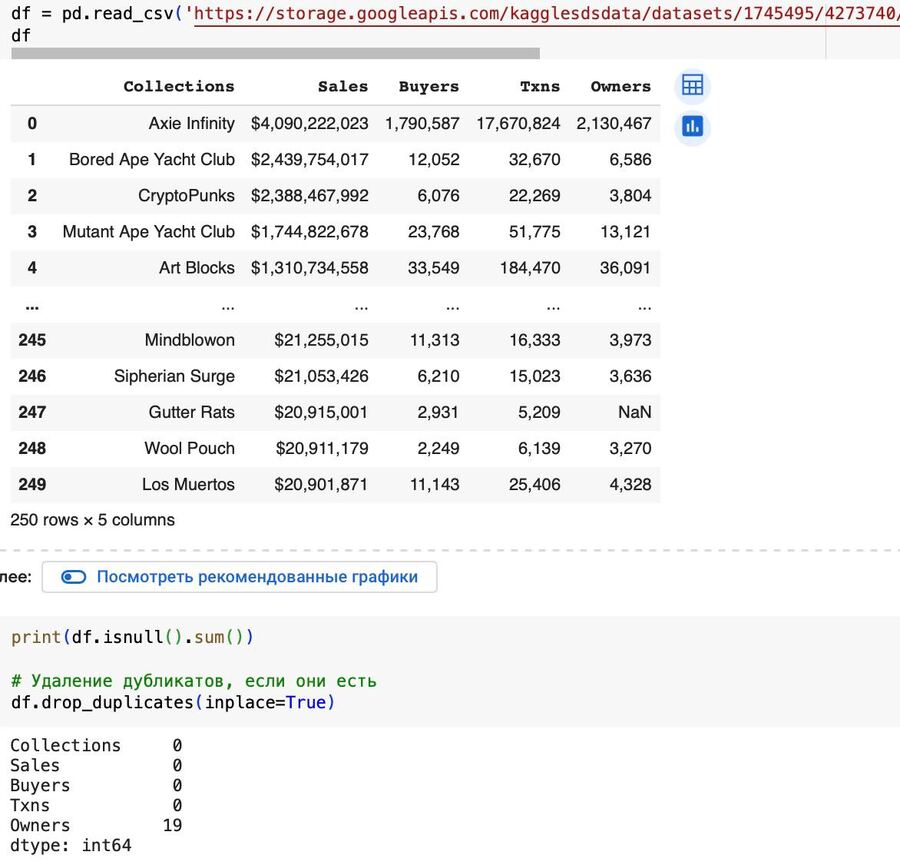Click the suggest charts icon beside table
The width and height of the screenshot is (900, 865).
tap(692, 126)
